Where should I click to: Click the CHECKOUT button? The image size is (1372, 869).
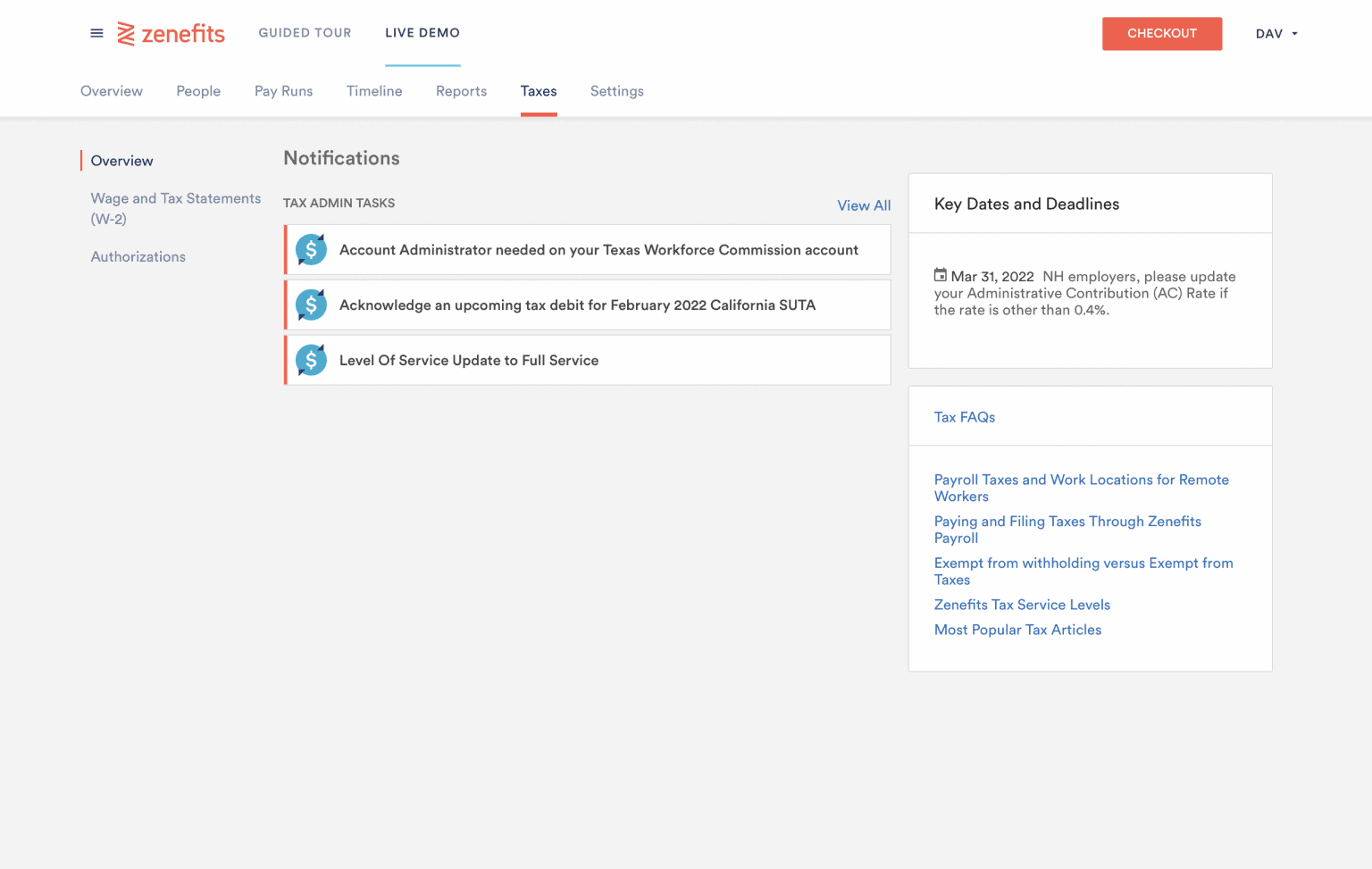(1162, 33)
